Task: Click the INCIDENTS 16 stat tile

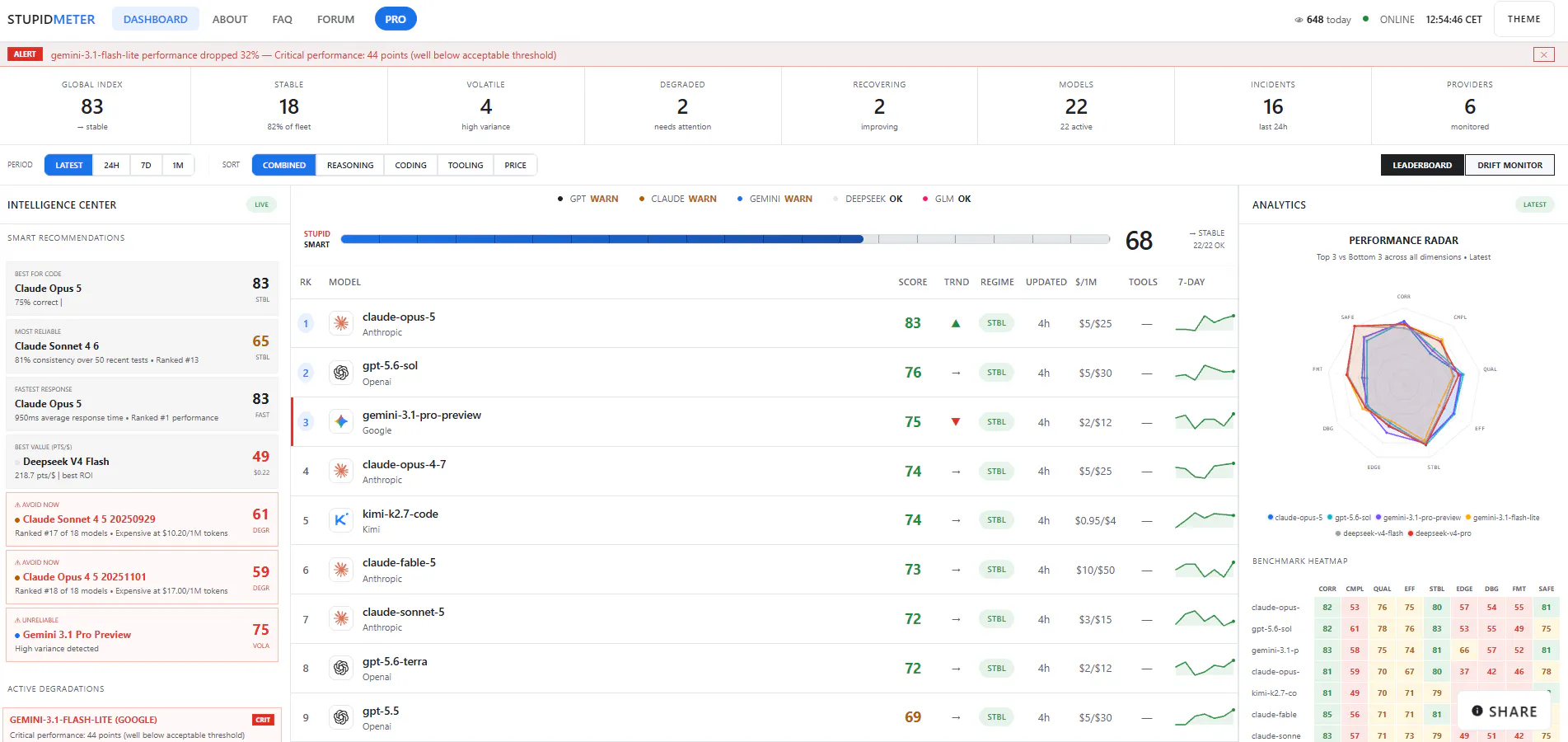Action: 1273,106
